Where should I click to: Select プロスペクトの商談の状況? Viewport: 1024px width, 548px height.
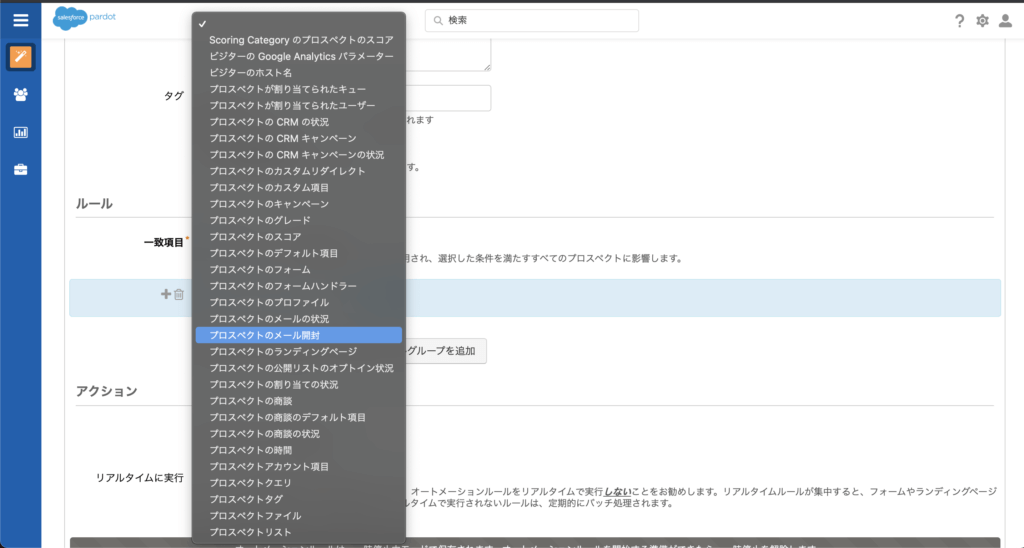[x=298, y=434]
